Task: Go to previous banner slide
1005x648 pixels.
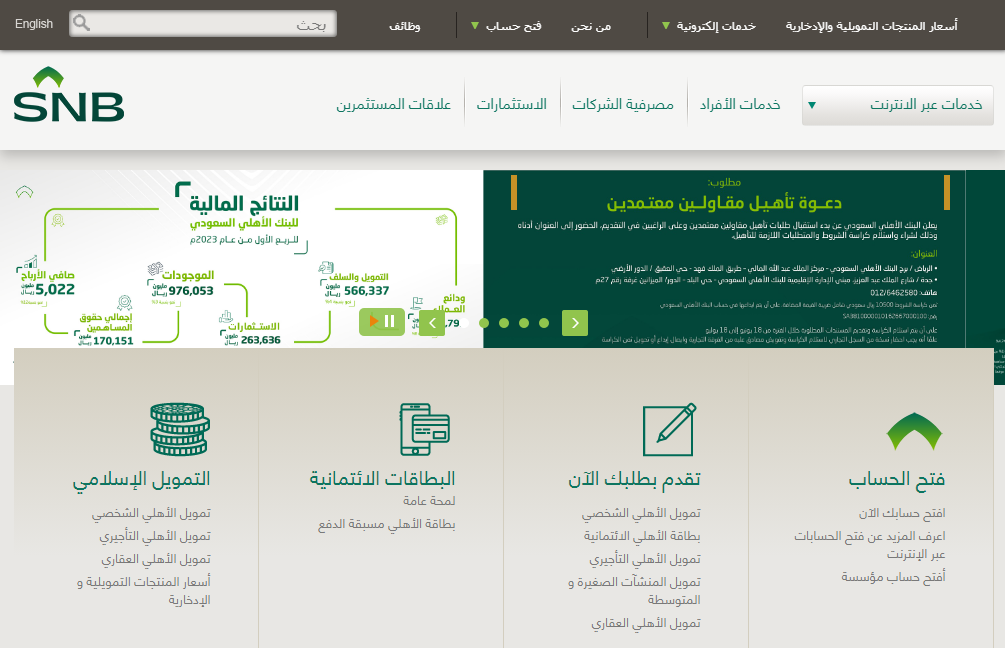Action: 432,323
